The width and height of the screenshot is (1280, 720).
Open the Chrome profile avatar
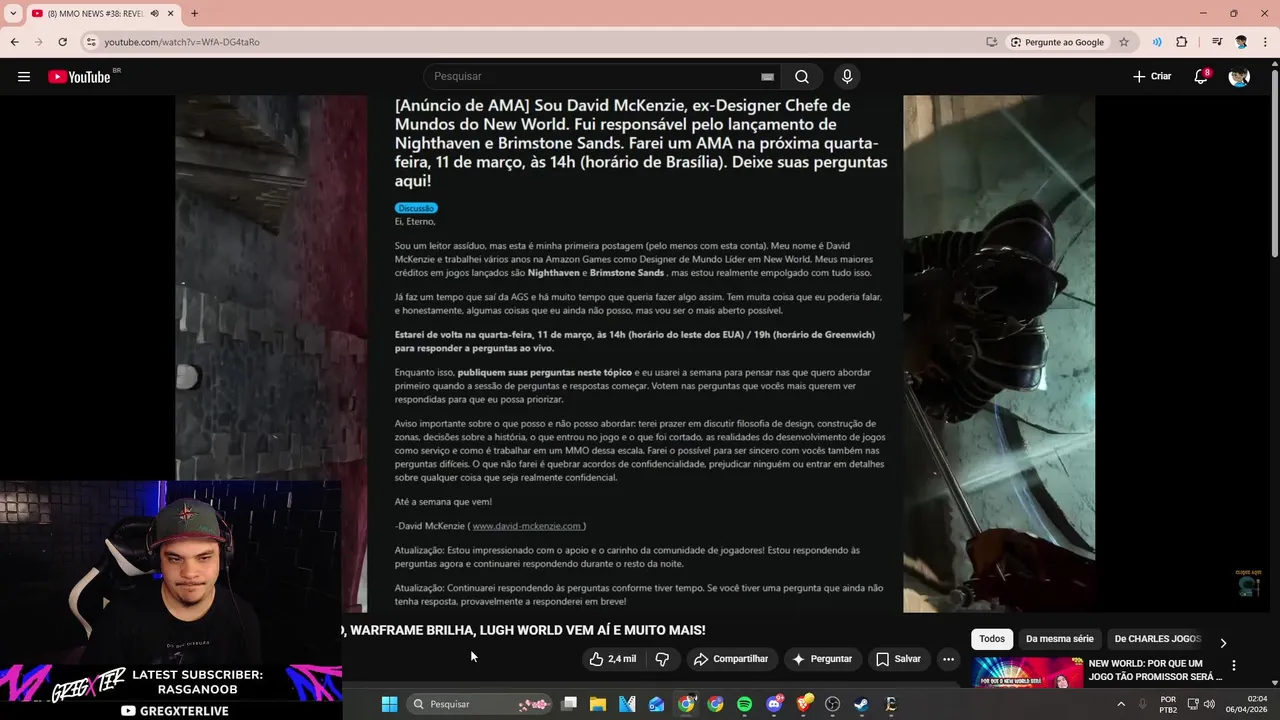pos(1241,42)
